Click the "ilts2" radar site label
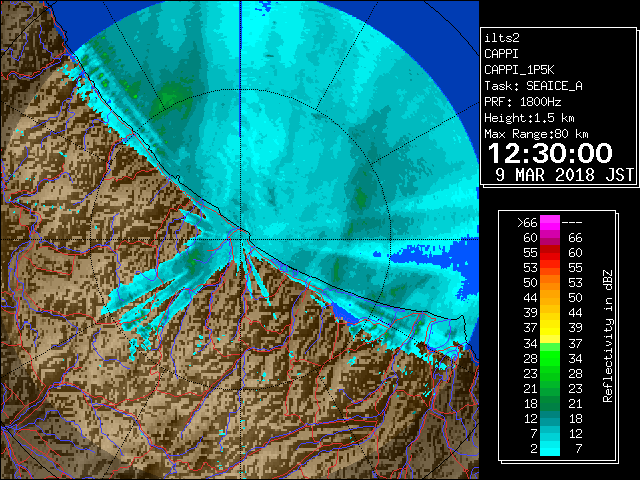 [x=502, y=38]
